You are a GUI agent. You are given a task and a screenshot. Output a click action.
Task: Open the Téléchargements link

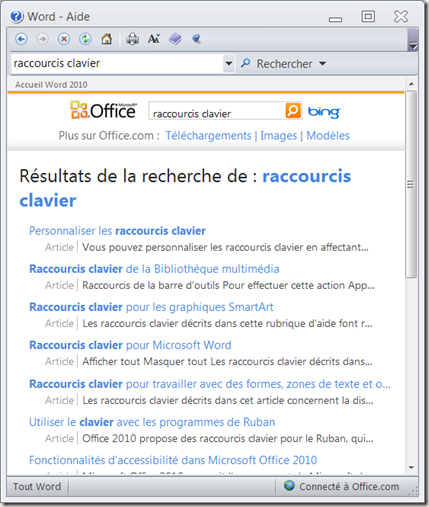pos(208,136)
